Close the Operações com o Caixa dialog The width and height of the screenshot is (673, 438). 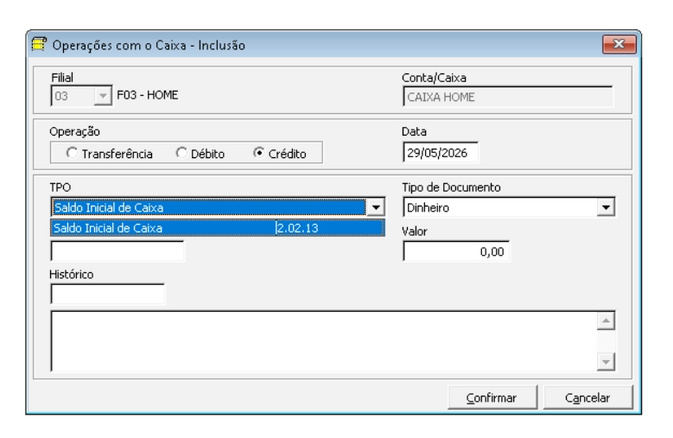coord(619,44)
